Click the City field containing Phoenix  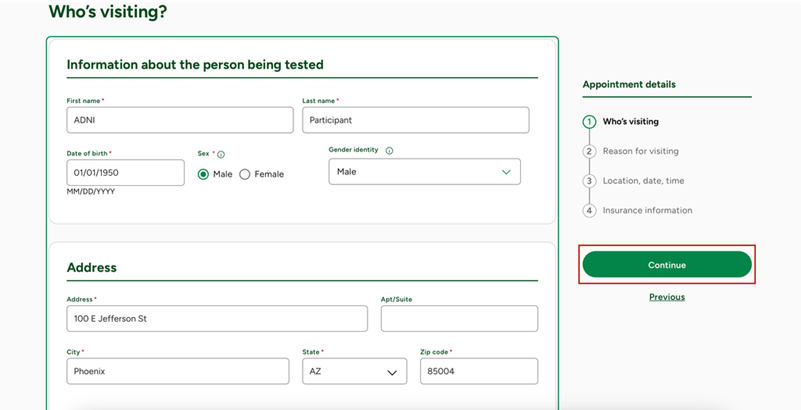pos(178,371)
